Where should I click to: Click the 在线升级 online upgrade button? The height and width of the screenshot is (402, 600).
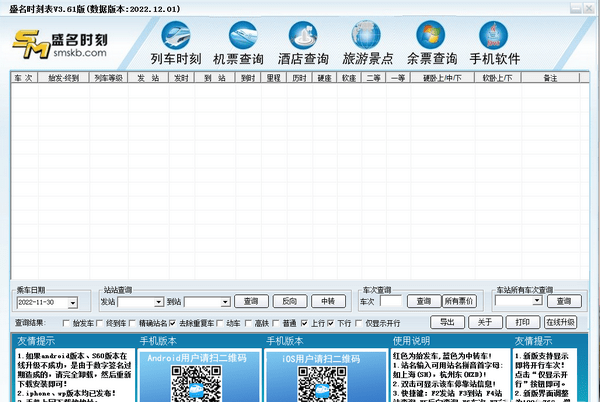[x=560, y=322]
